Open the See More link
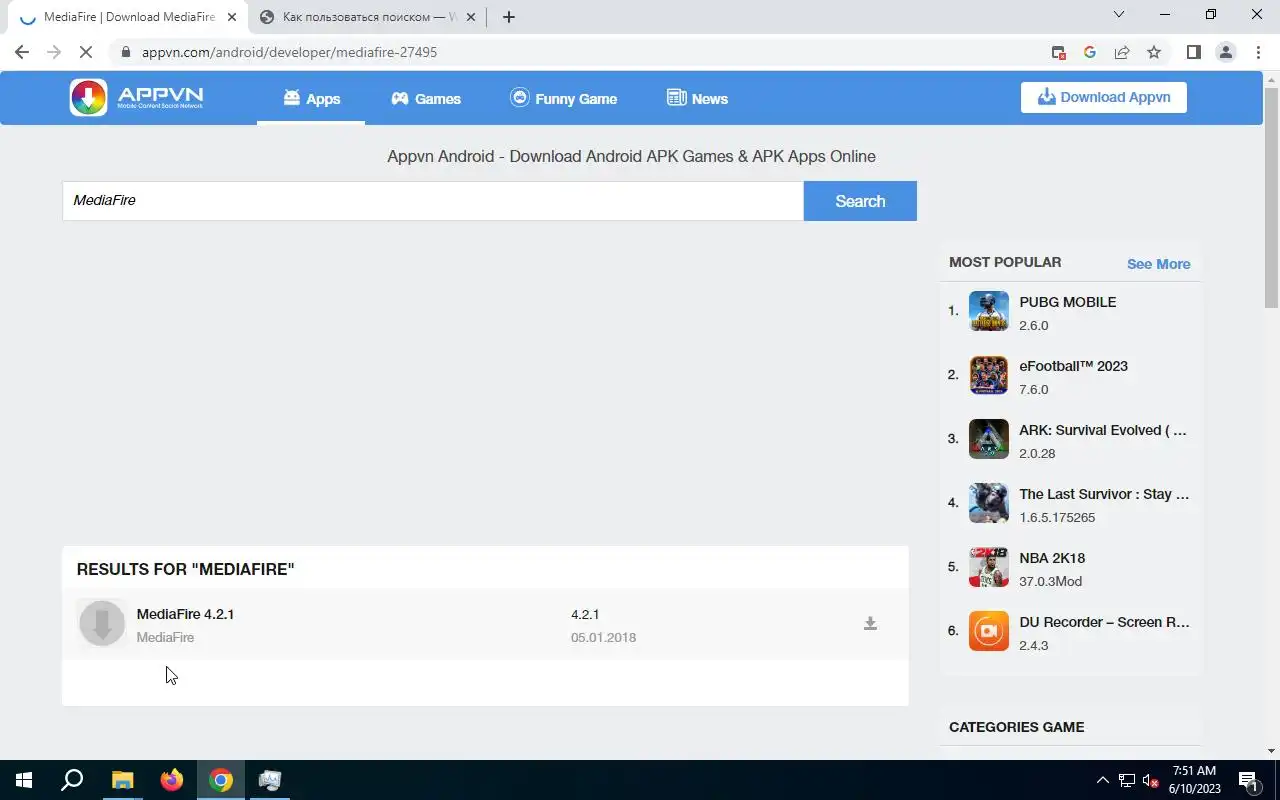This screenshot has height=800, width=1280. (x=1158, y=264)
